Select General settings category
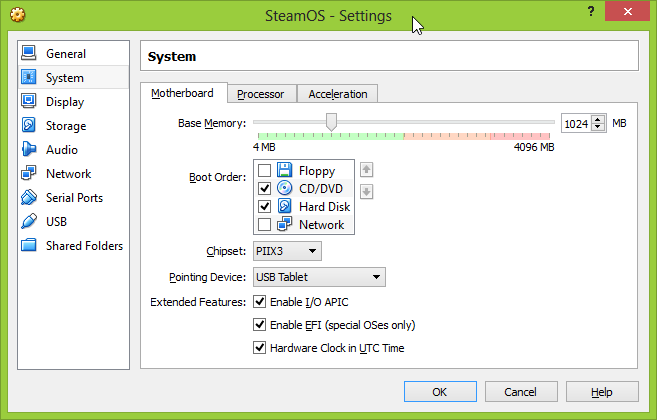 coord(74,54)
